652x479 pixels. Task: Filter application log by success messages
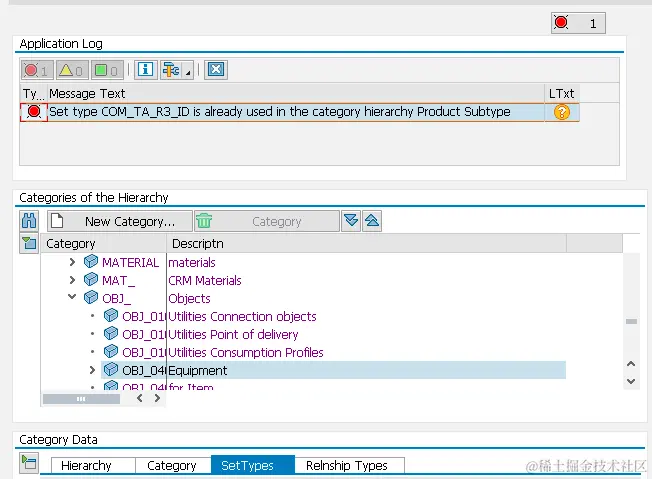point(106,70)
